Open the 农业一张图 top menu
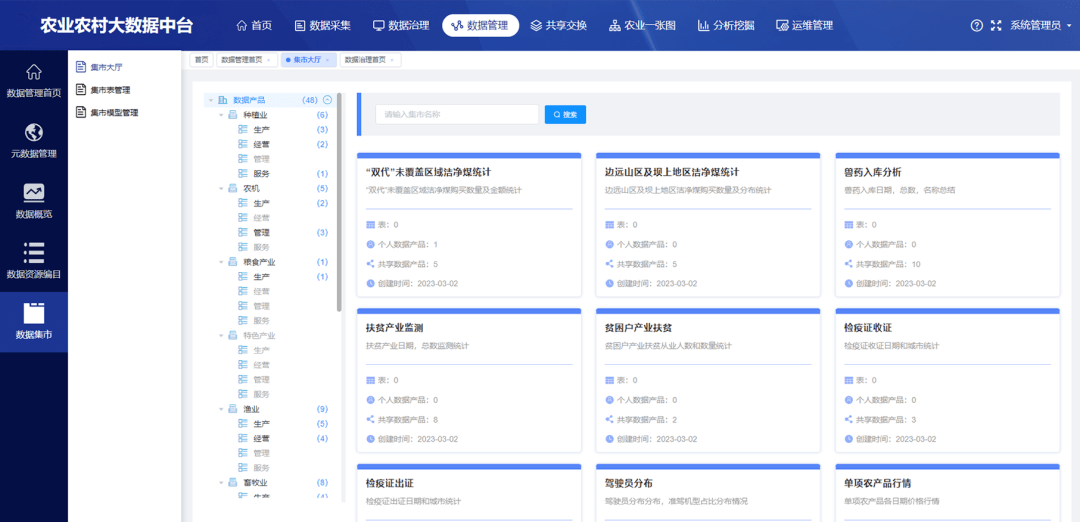 pyautogui.click(x=642, y=25)
